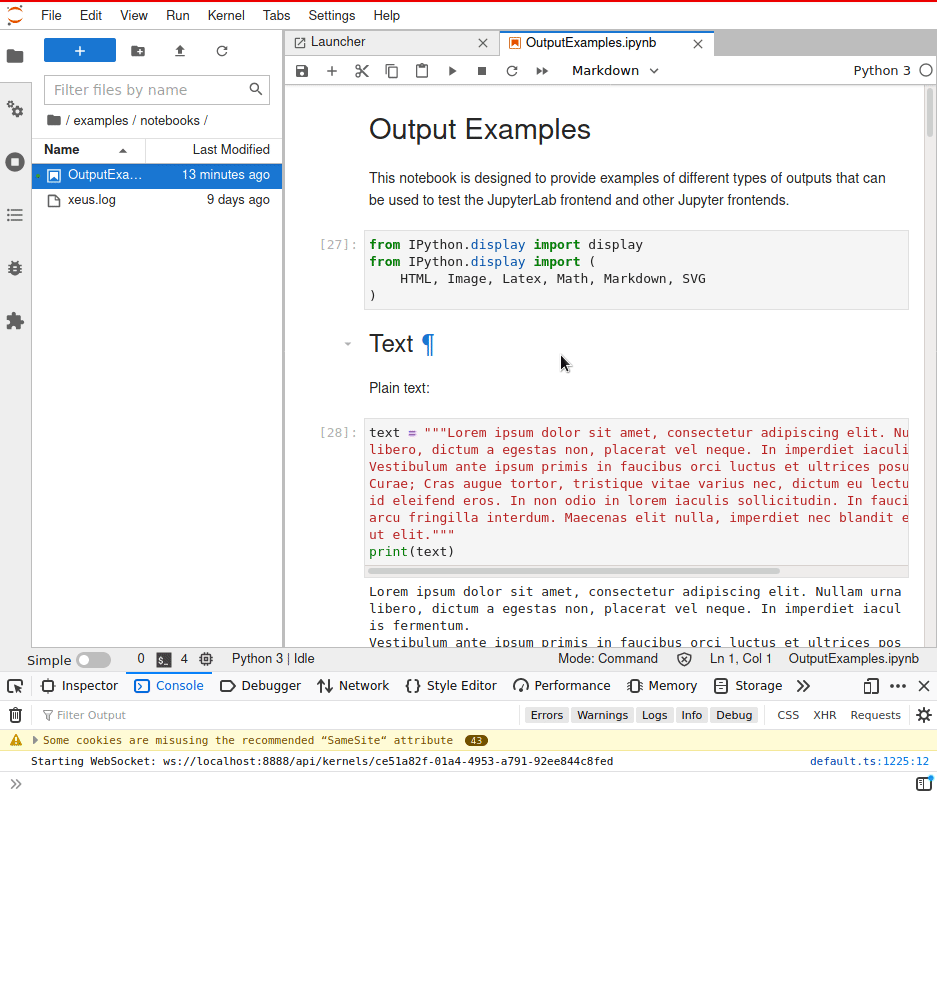The width and height of the screenshot is (937, 1005).
Task: Switch to the Network devtools tab
Action: (353, 686)
